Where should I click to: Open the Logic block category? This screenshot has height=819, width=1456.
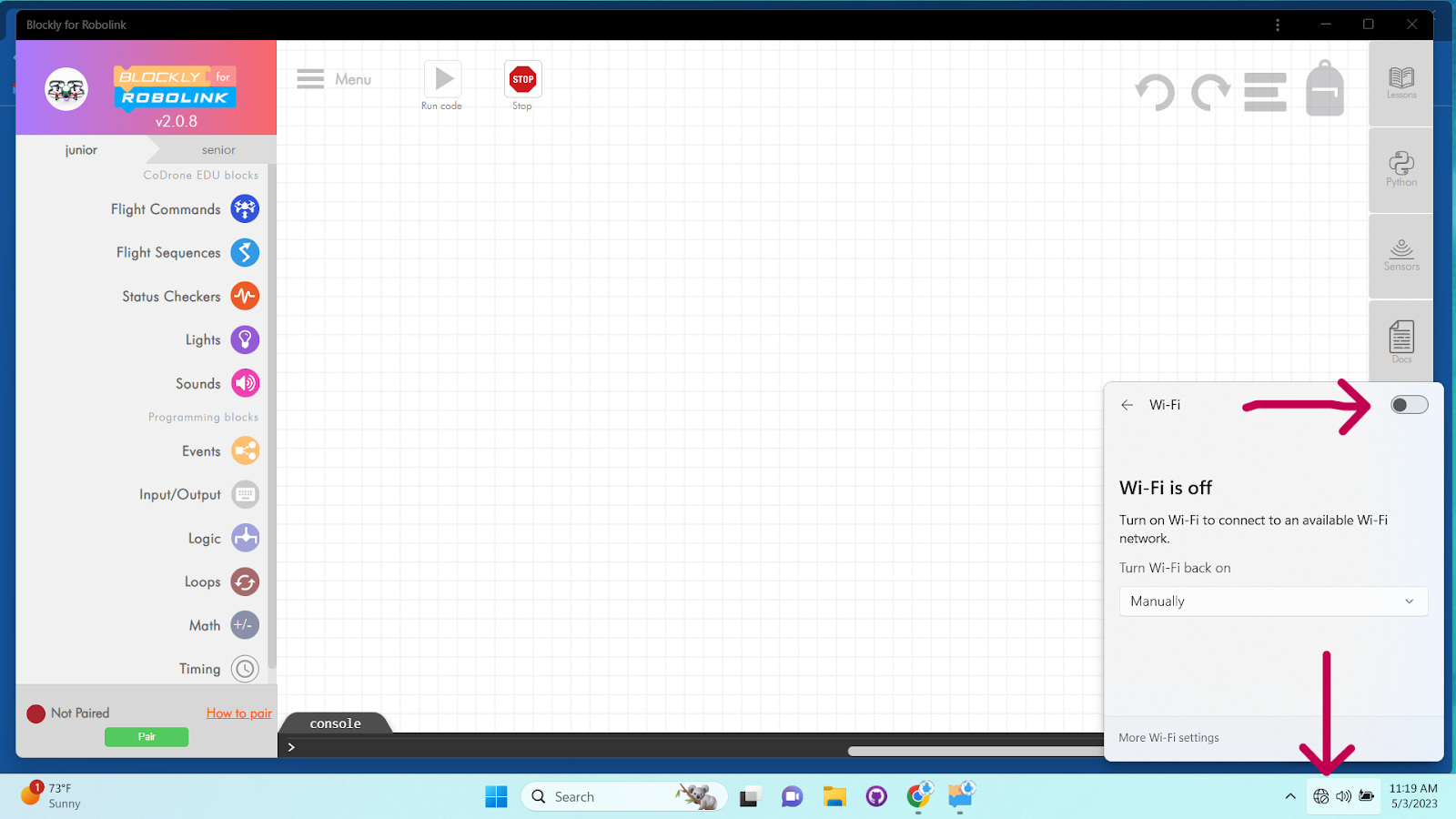[x=223, y=539]
